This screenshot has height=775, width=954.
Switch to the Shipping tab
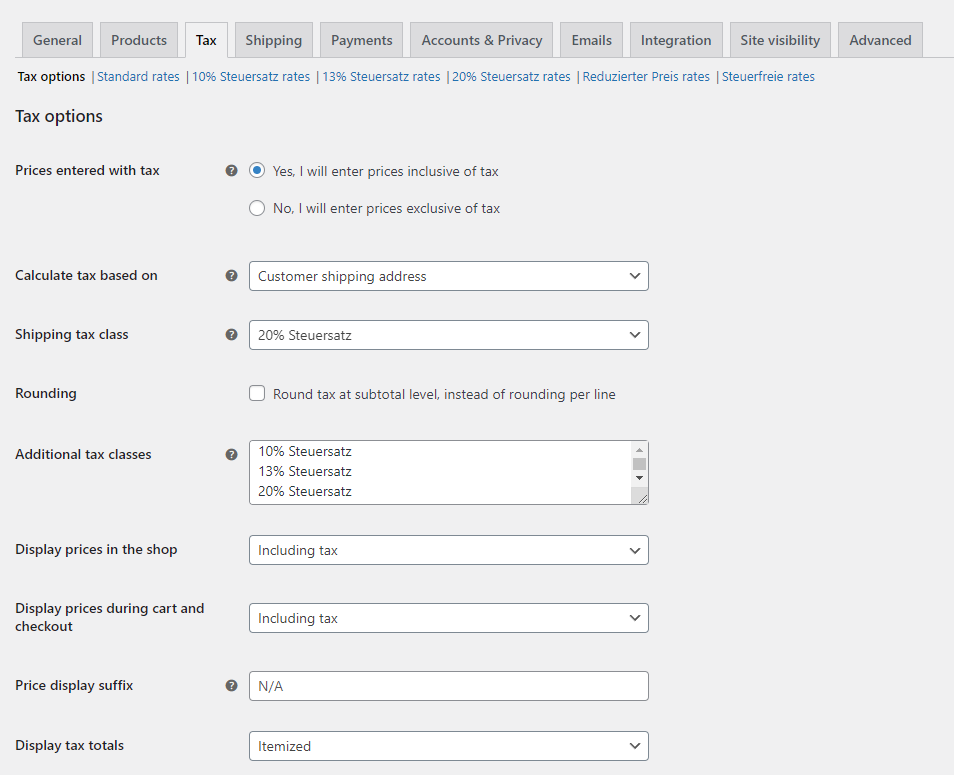coord(273,41)
